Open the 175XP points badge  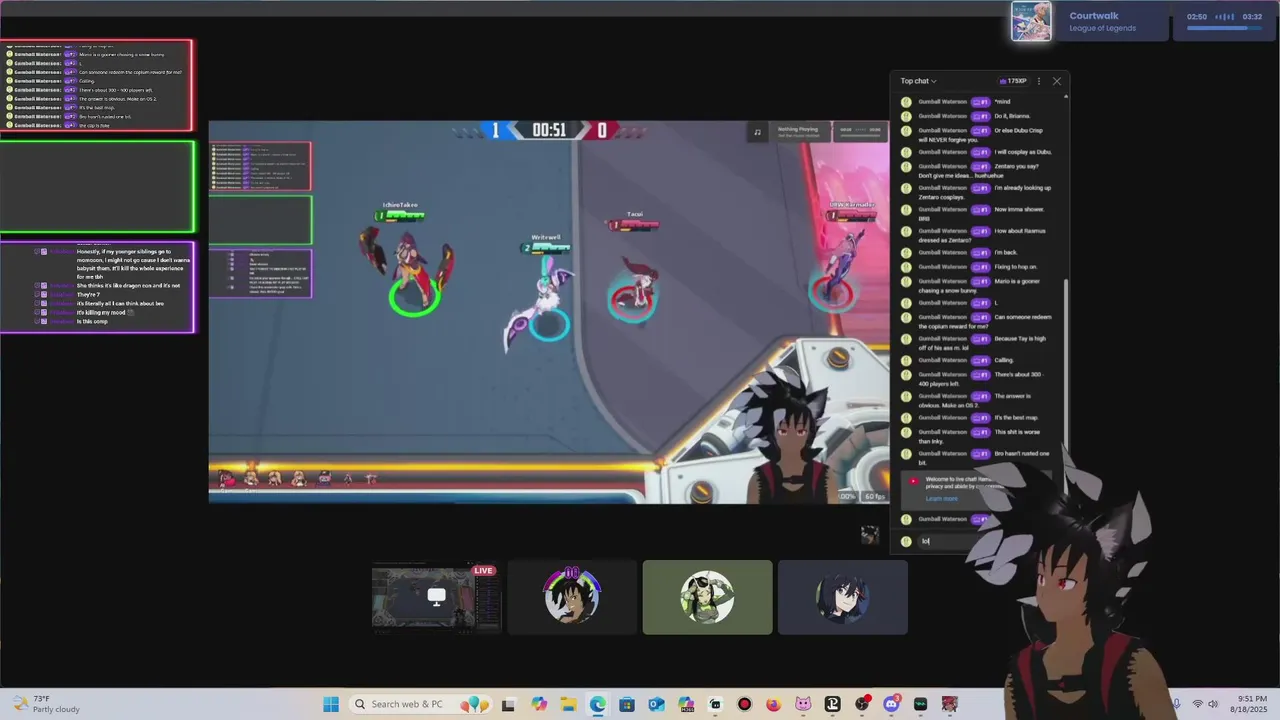pyautogui.click(x=1013, y=81)
